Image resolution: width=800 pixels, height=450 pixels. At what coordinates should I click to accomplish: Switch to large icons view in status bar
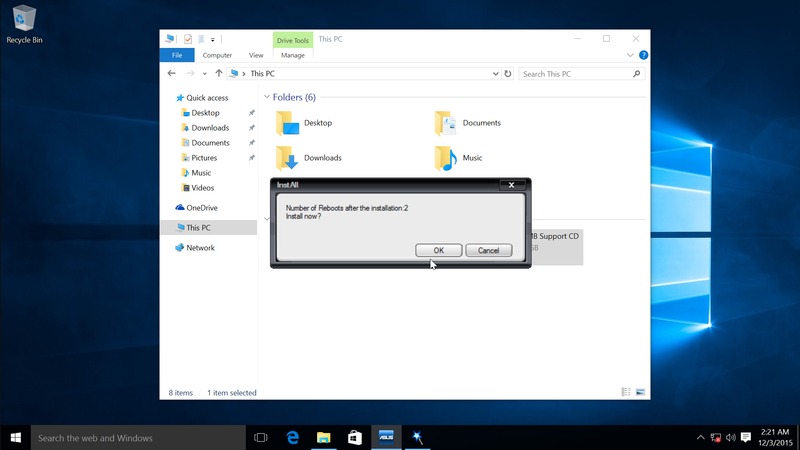[642, 393]
